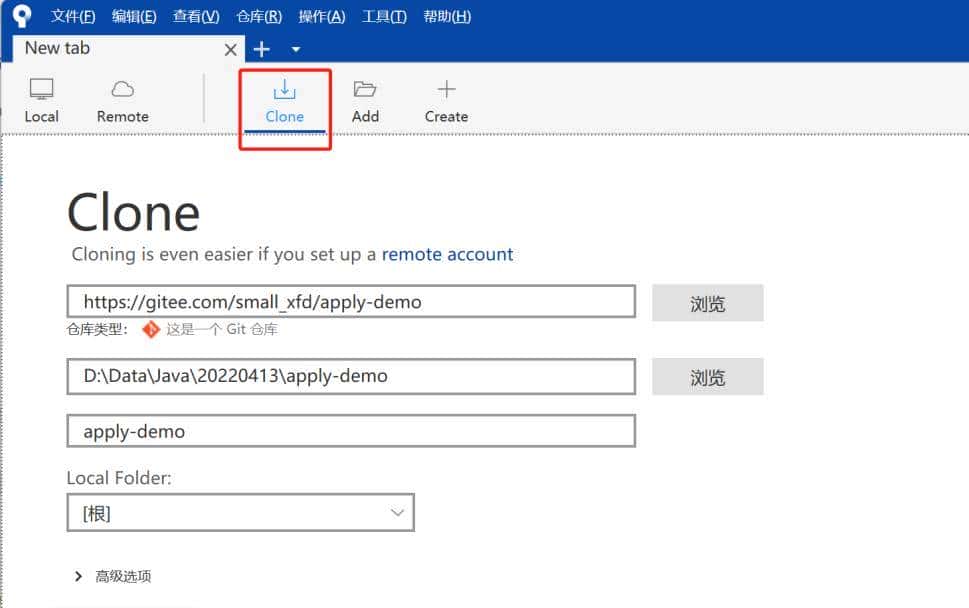
Task: Click the Git repository type icon
Action: click(x=150, y=328)
